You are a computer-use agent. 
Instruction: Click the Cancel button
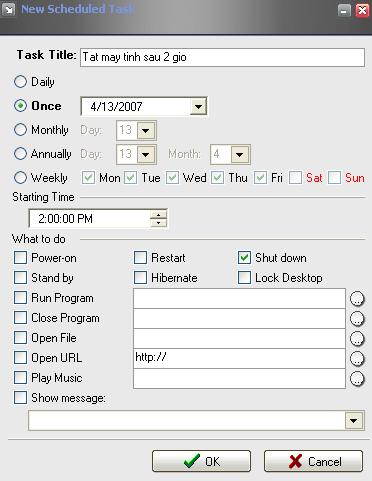point(313,461)
